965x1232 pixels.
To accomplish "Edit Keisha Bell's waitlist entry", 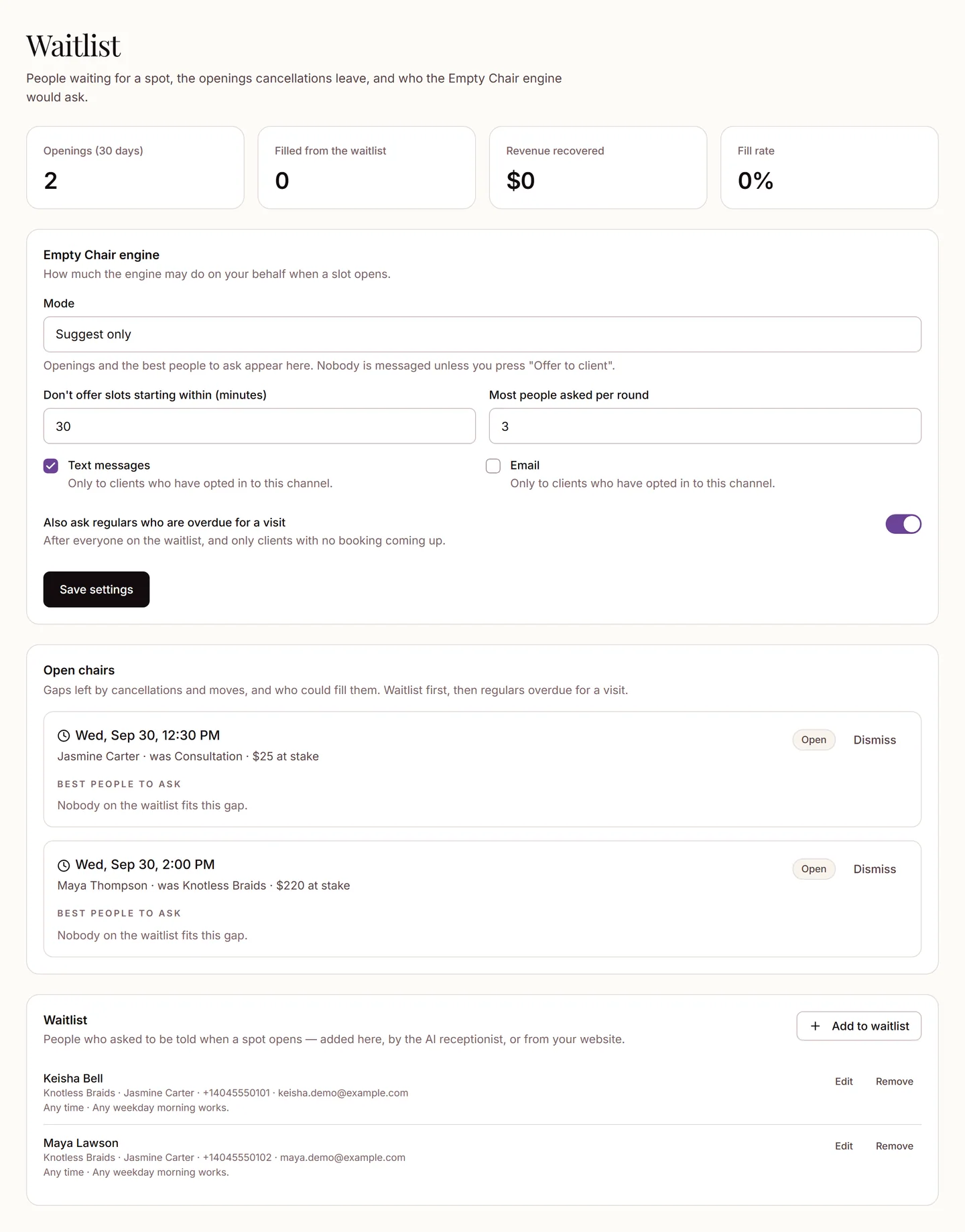I will pyautogui.click(x=844, y=1081).
